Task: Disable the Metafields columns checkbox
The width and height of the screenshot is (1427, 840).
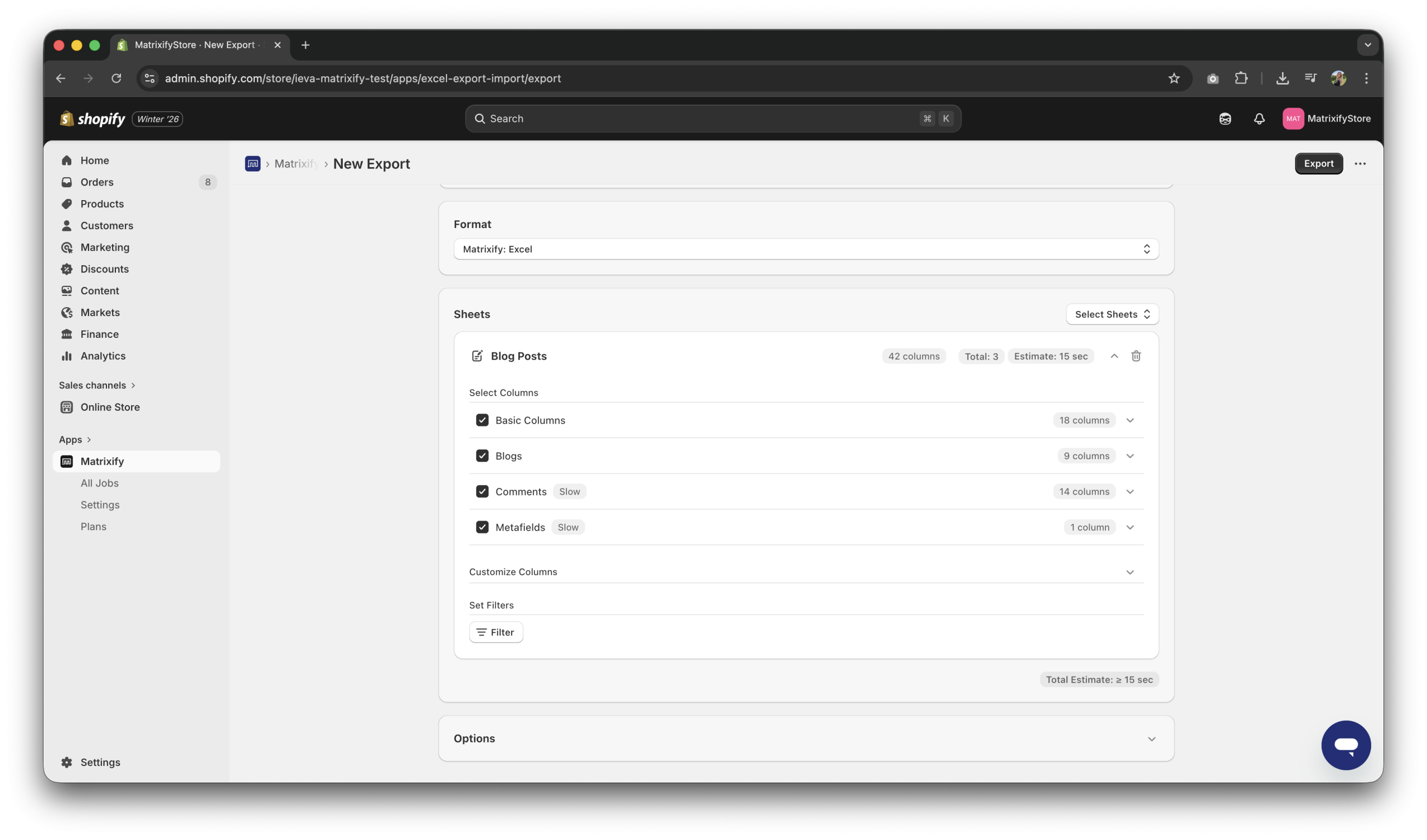Action: coord(482,527)
